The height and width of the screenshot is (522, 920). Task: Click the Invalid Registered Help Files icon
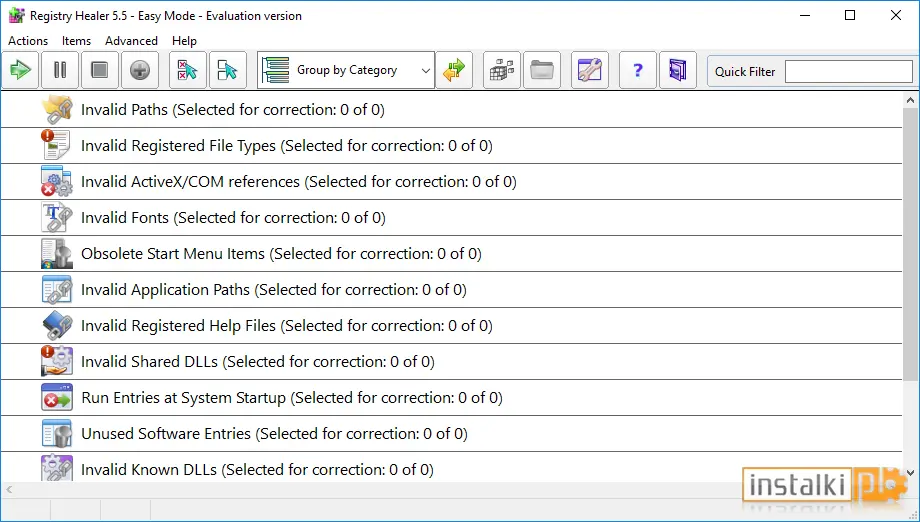(x=57, y=326)
